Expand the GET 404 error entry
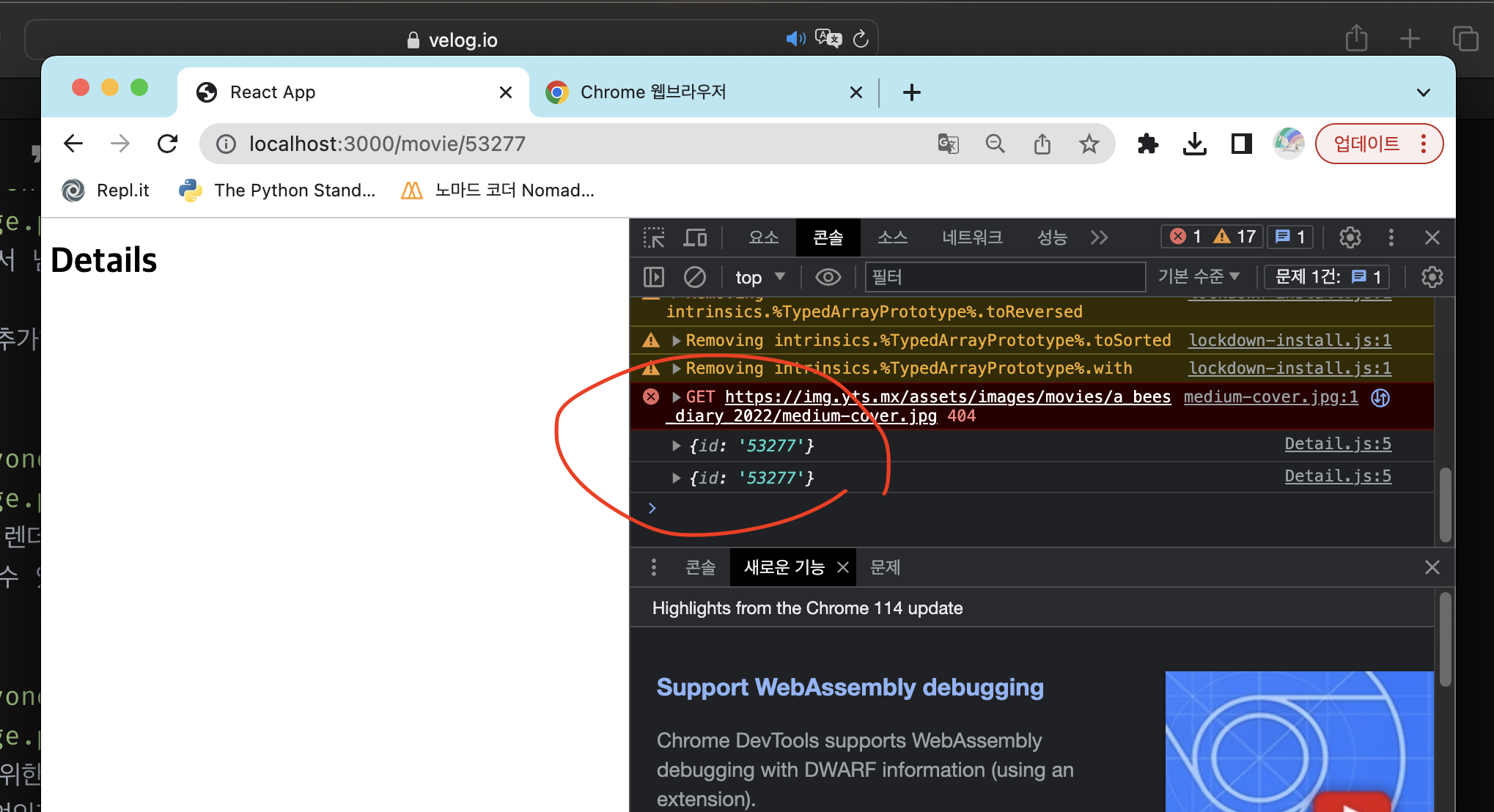The height and width of the screenshot is (812, 1494). point(677,397)
